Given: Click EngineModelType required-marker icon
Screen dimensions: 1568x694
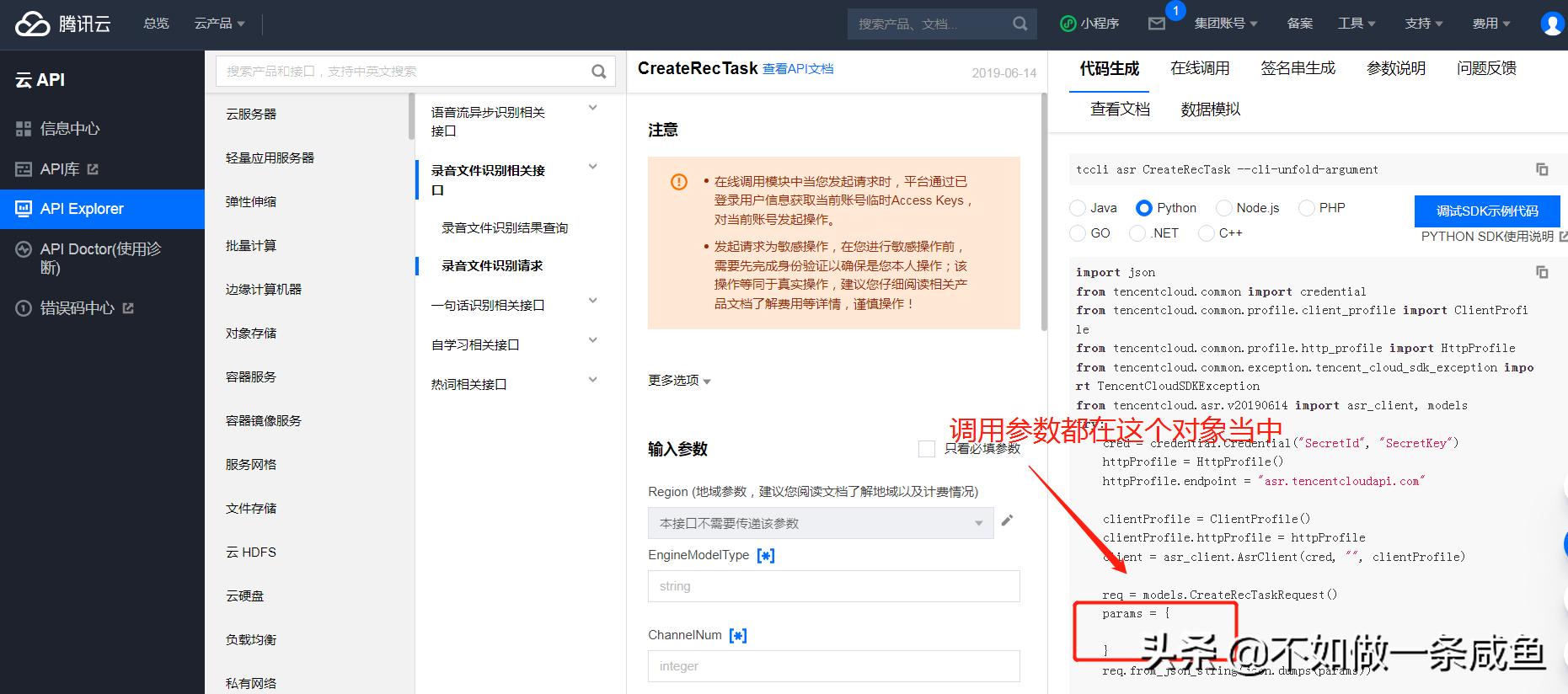Looking at the screenshot, I should 766,555.
